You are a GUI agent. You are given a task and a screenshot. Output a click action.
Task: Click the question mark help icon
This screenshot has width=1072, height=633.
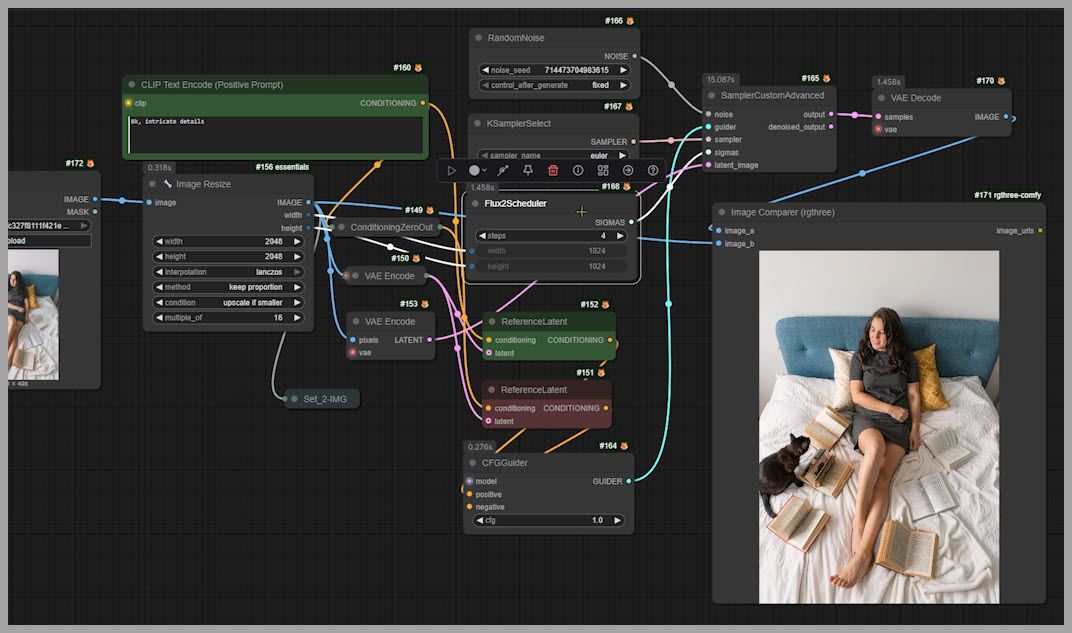tap(653, 170)
